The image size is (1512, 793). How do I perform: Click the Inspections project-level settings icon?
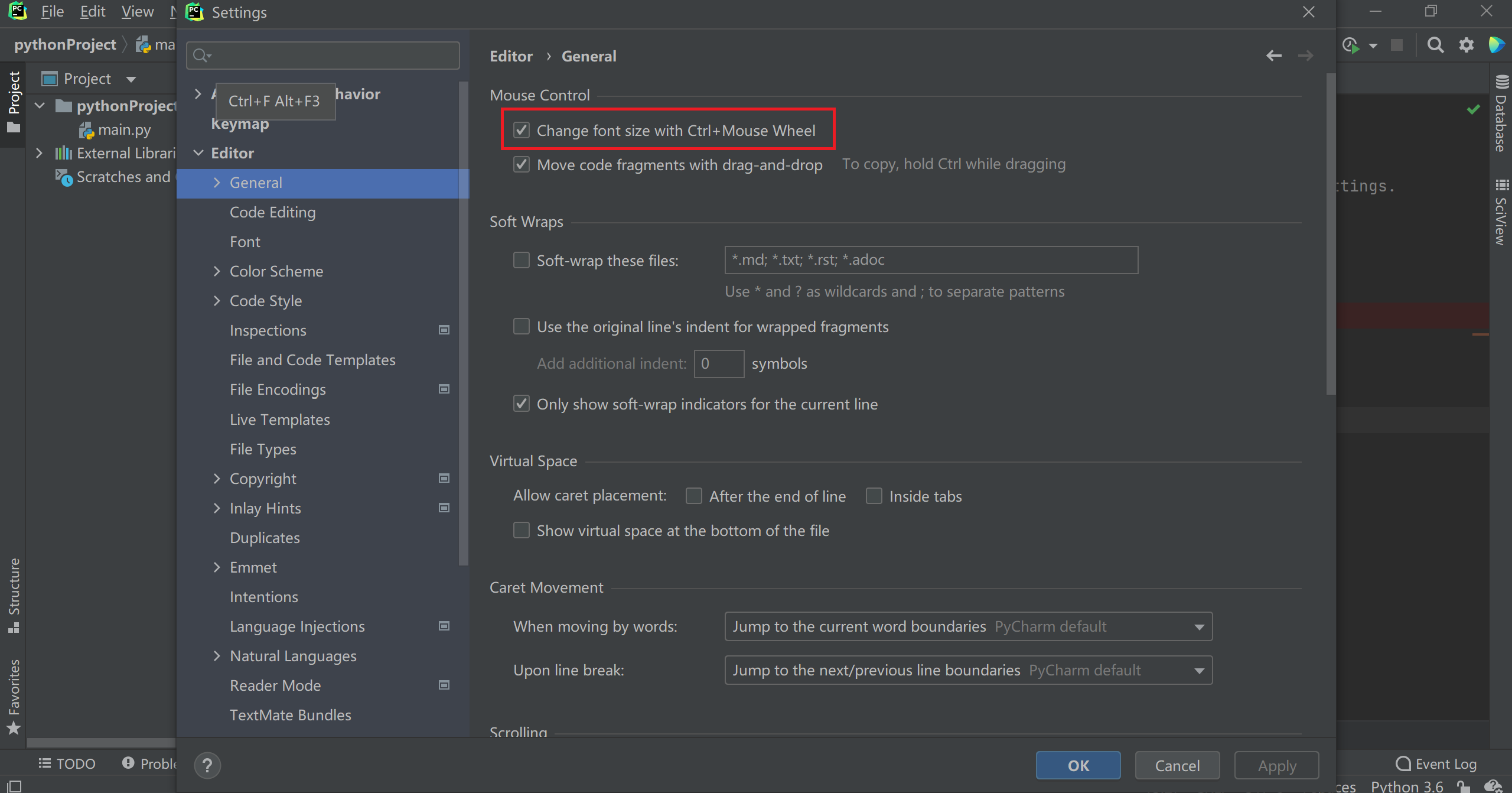click(444, 330)
